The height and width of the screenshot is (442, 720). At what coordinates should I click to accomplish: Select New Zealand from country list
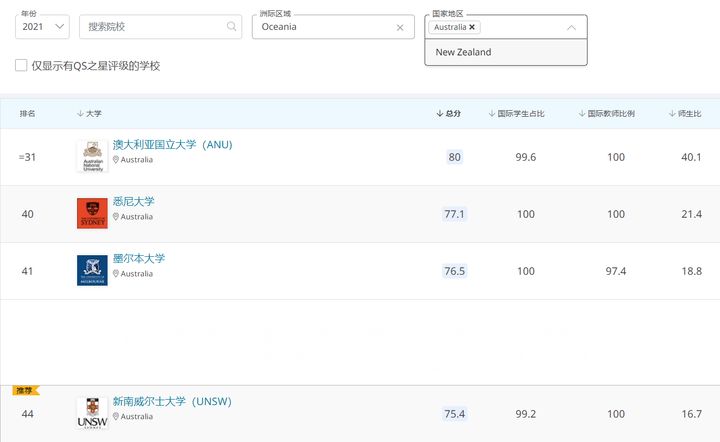point(506,52)
